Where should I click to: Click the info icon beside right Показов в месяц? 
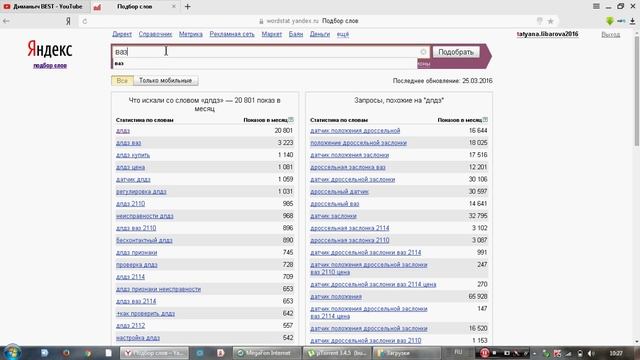point(485,120)
